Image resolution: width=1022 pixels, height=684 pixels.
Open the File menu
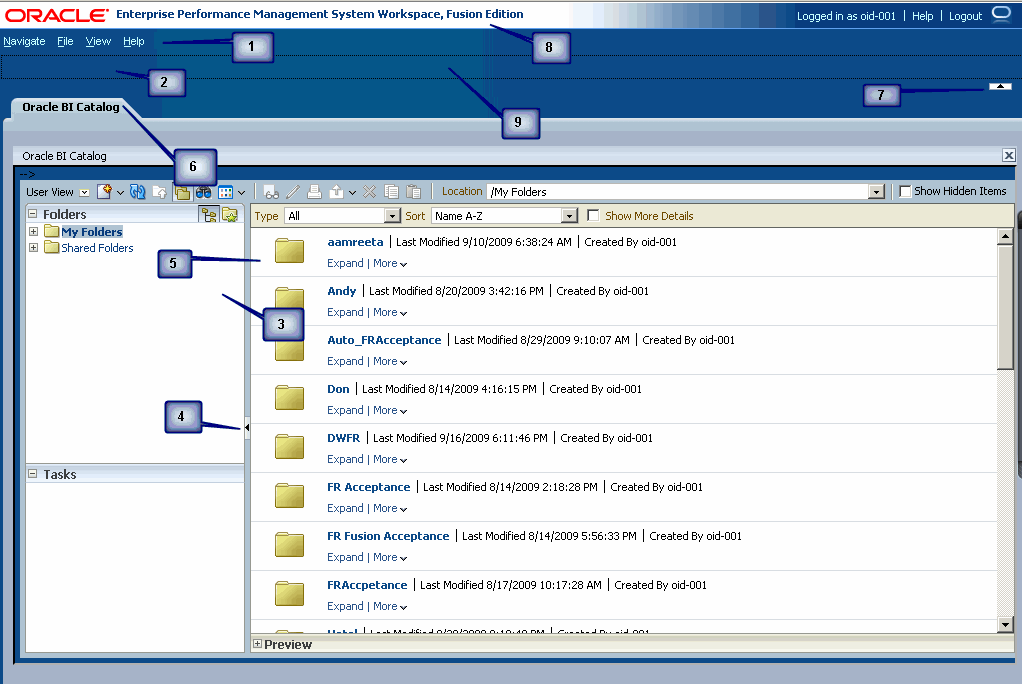(x=65, y=41)
